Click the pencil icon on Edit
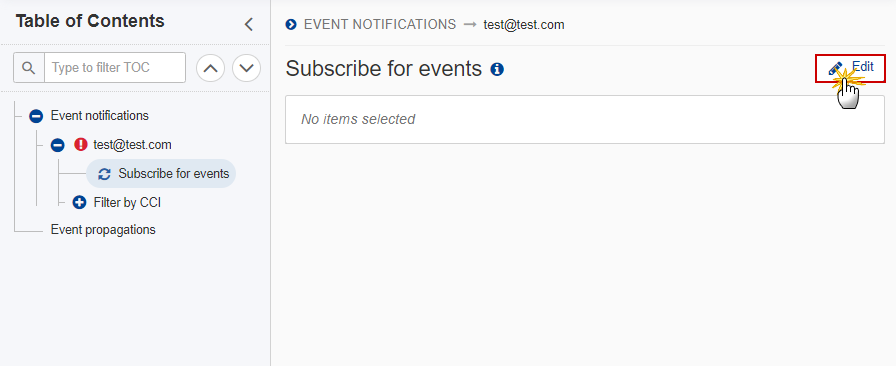The width and height of the screenshot is (896, 366). tap(835, 68)
